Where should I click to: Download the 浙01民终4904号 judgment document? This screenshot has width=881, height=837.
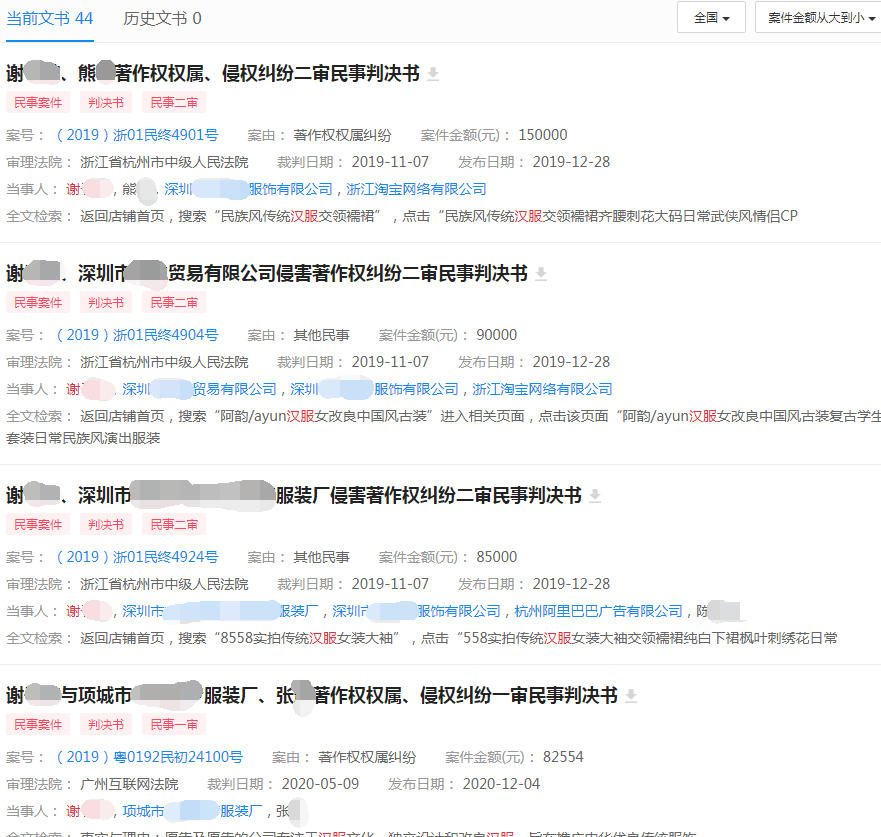coord(541,274)
